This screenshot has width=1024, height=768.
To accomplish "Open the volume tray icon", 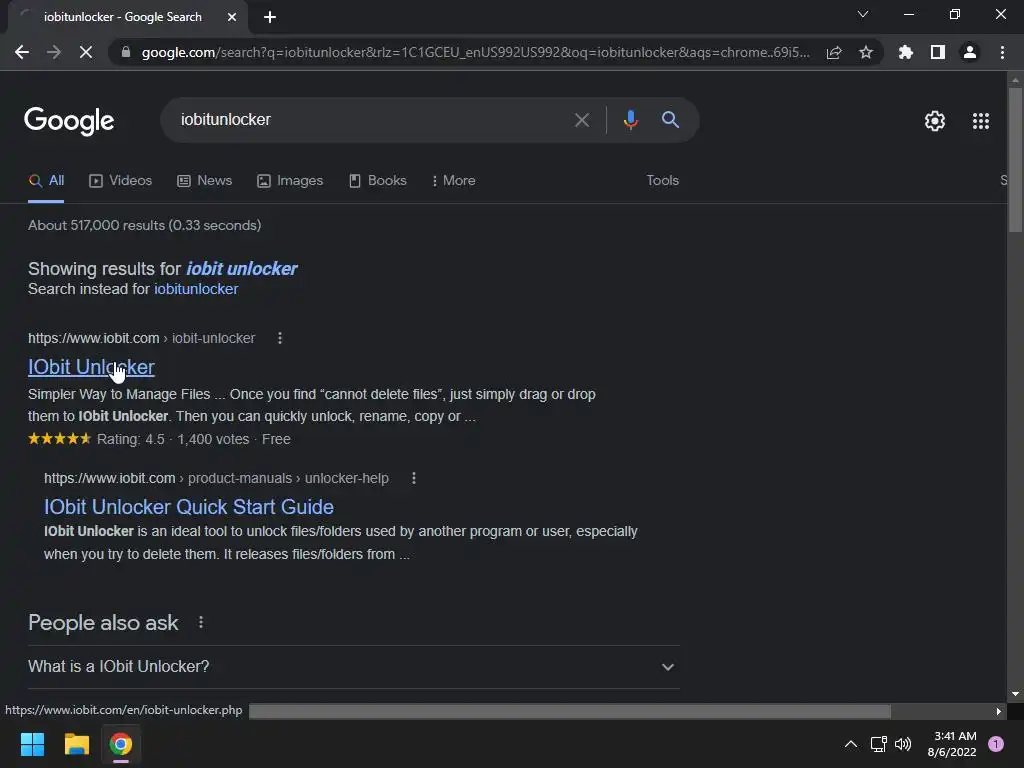I will 903,744.
